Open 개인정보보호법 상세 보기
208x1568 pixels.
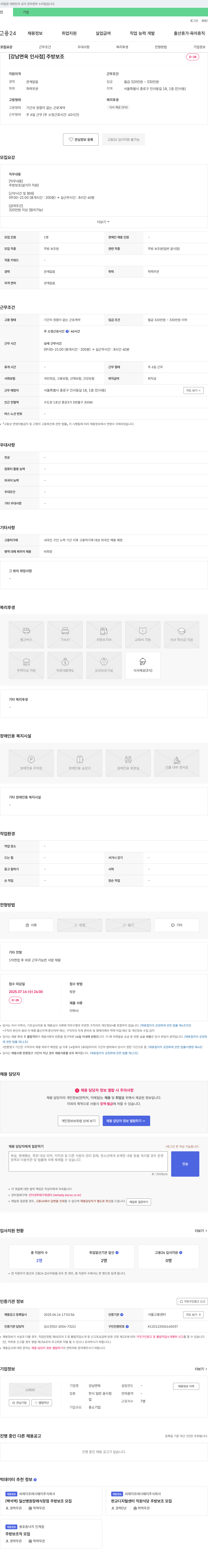[x=79, y=1121]
